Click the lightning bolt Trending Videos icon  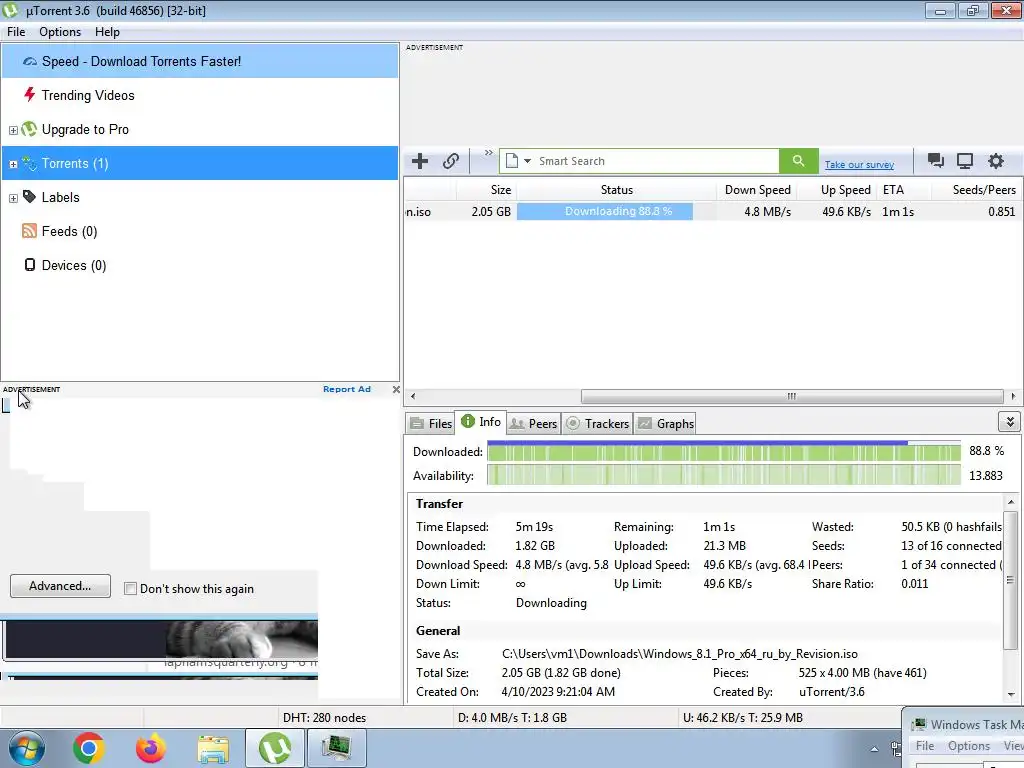[29, 95]
